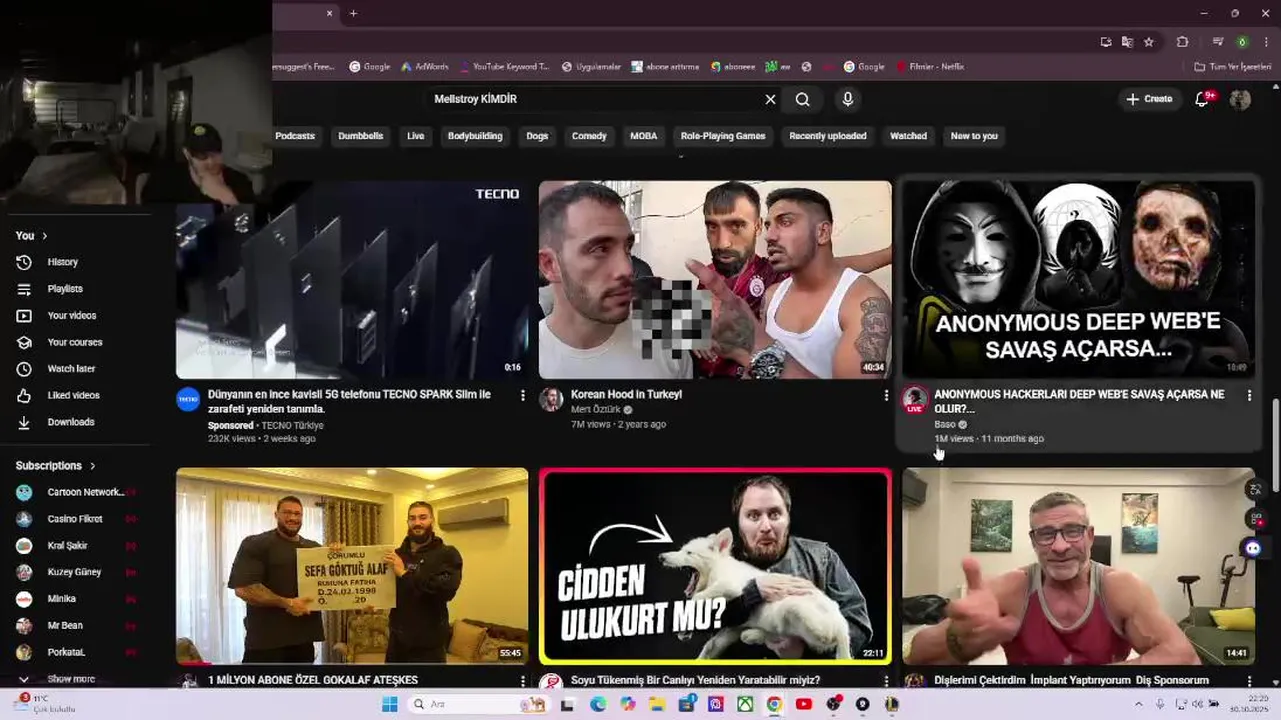The image size is (1281, 720).
Task: Open Chrome three-dot menu
Action: click(x=1266, y=42)
